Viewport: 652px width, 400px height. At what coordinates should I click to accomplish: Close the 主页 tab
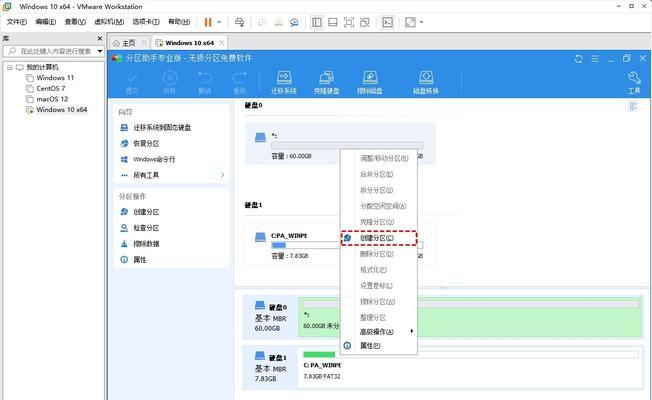coord(144,43)
